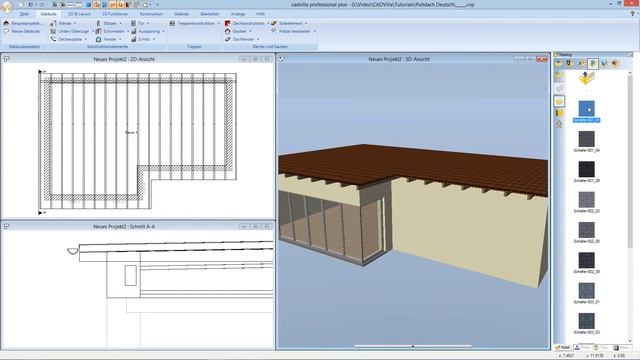Open the Anzeige ribbon tab

coord(238,14)
